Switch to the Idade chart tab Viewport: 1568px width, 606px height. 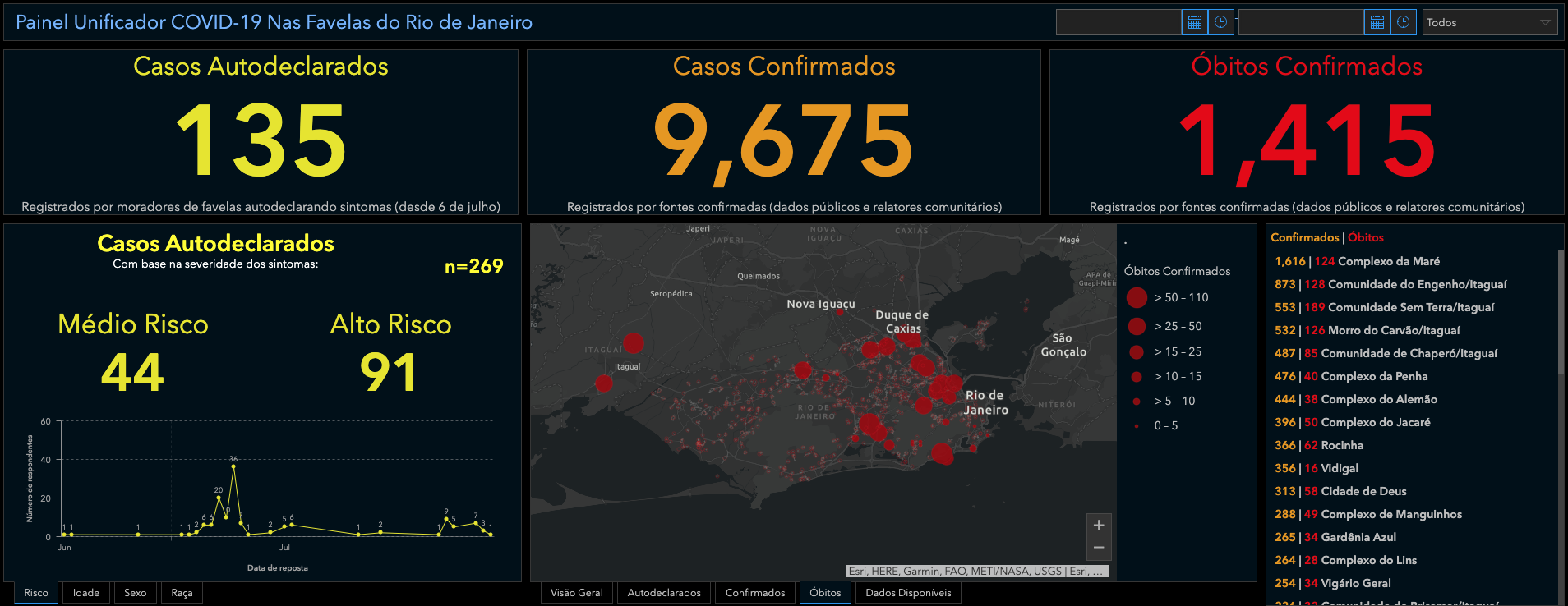(86, 593)
